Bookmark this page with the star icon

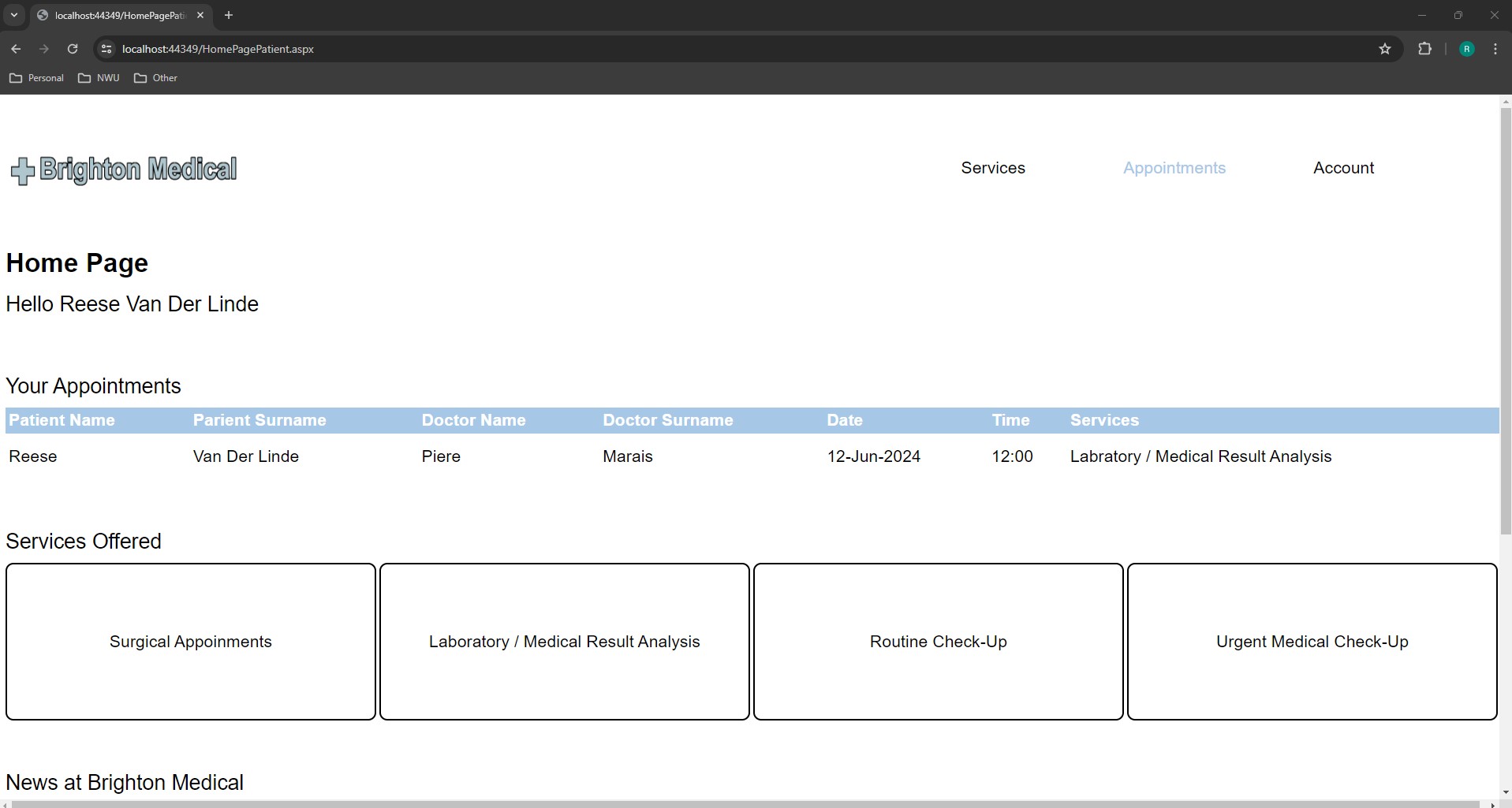pyautogui.click(x=1385, y=49)
